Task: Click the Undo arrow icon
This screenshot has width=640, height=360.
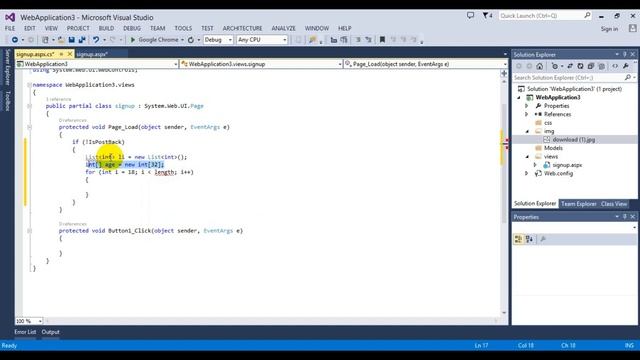Action: (x=96, y=40)
